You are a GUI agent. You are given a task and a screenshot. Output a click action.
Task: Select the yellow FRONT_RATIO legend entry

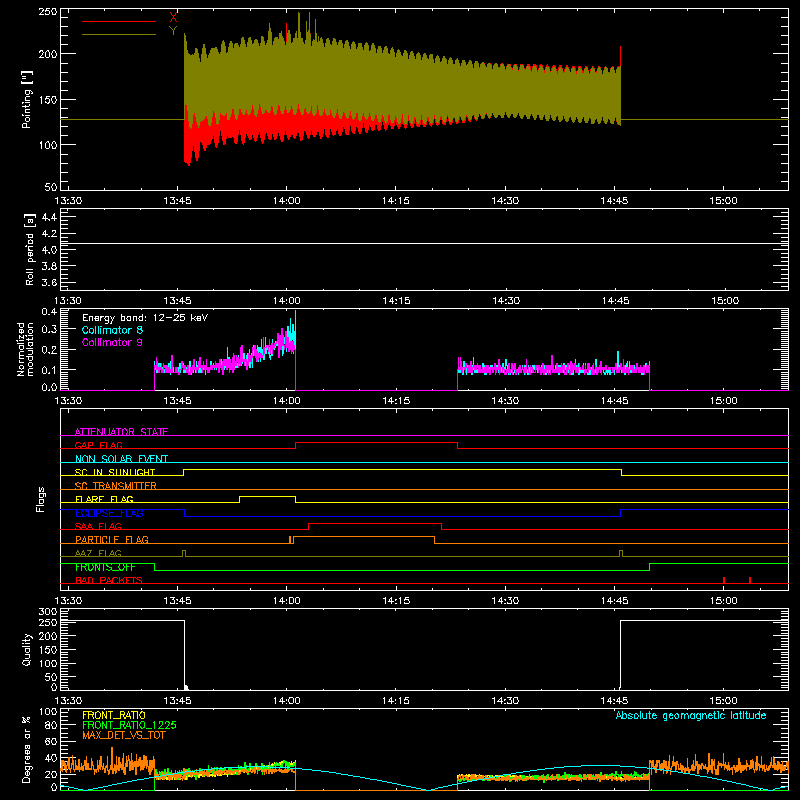114,715
